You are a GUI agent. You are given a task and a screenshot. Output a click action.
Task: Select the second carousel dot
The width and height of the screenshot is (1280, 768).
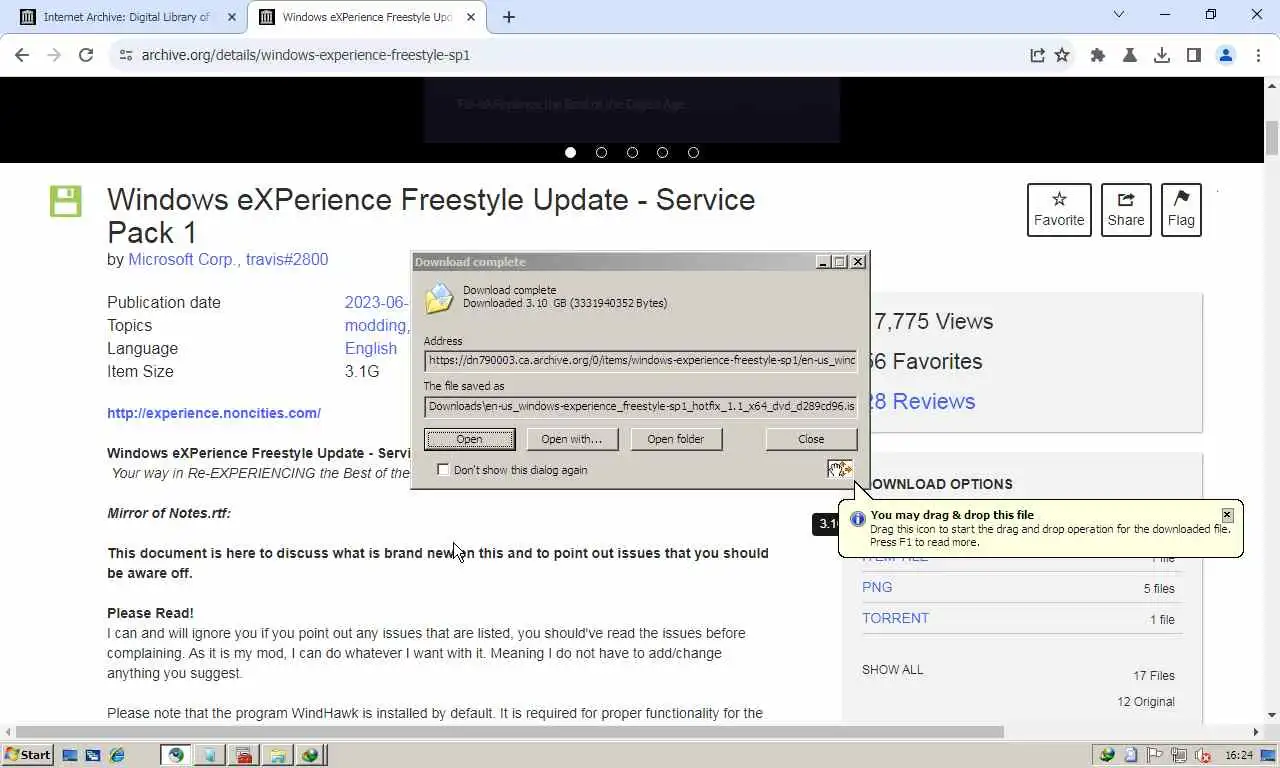(601, 153)
